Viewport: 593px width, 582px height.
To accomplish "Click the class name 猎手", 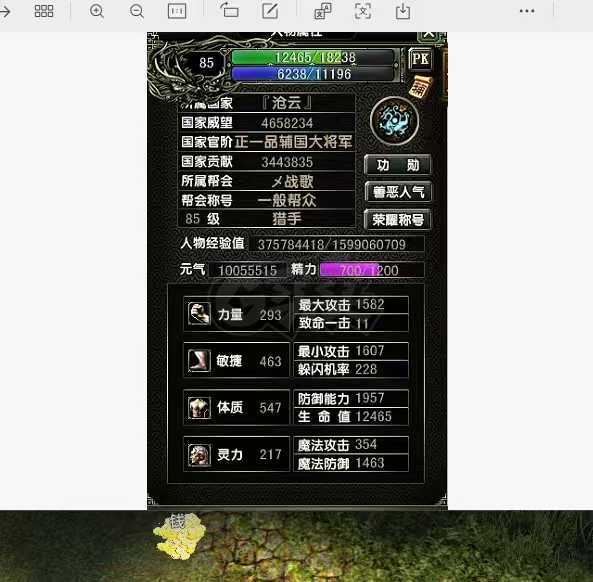I will click(287, 219).
